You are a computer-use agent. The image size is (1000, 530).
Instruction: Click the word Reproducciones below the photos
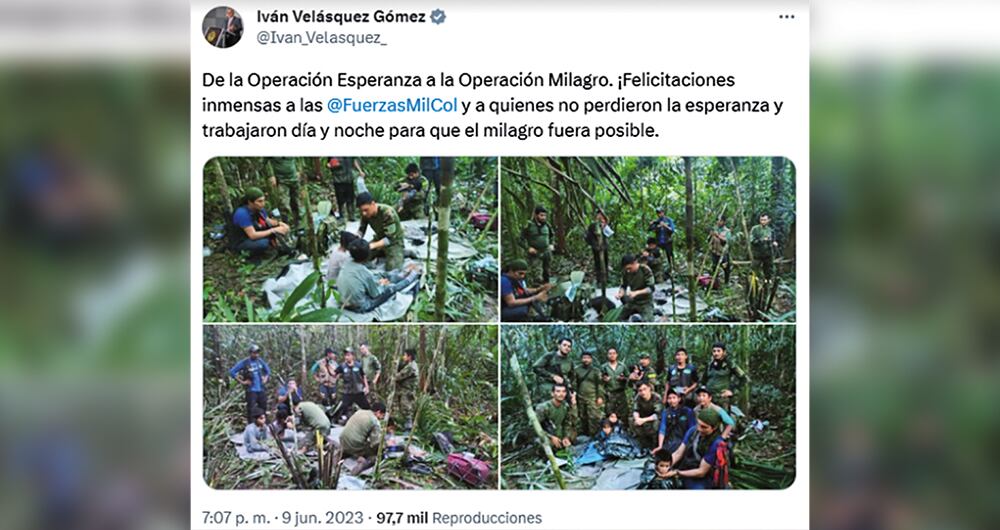tap(487, 517)
